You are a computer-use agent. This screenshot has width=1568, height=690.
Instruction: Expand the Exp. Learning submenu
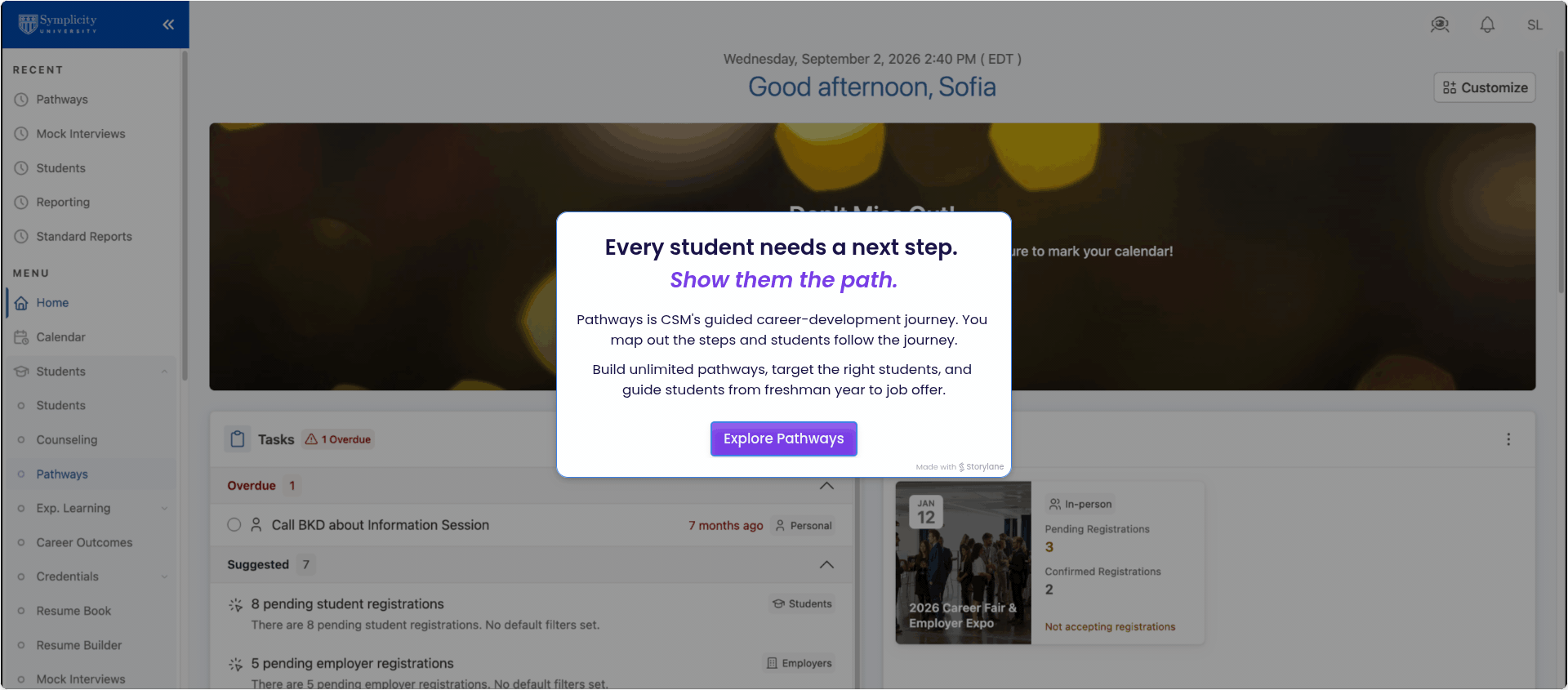point(164,509)
